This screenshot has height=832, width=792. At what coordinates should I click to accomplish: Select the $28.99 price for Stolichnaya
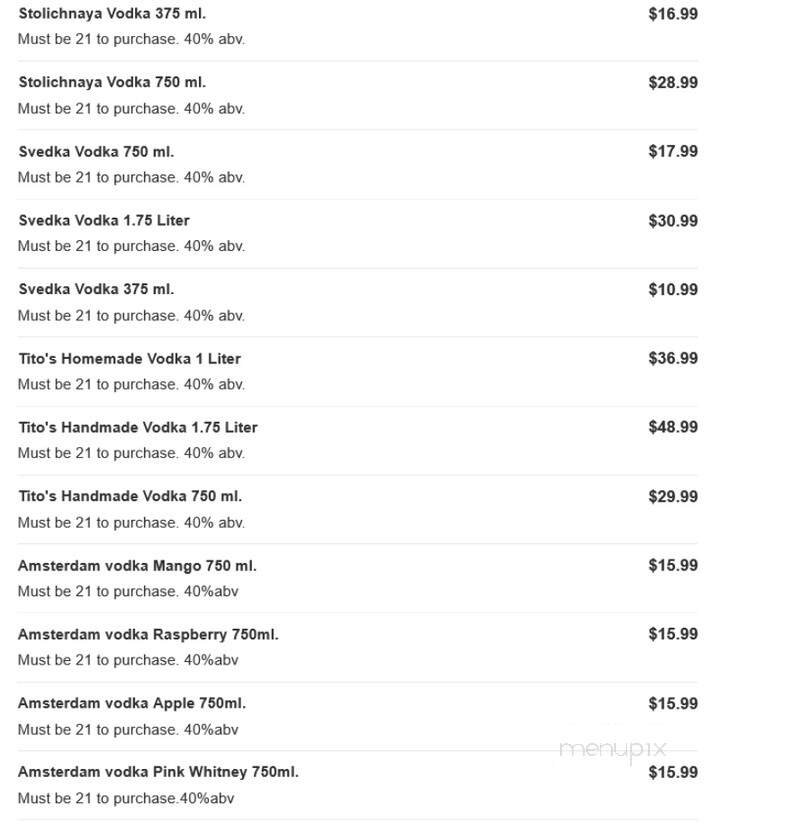click(673, 83)
